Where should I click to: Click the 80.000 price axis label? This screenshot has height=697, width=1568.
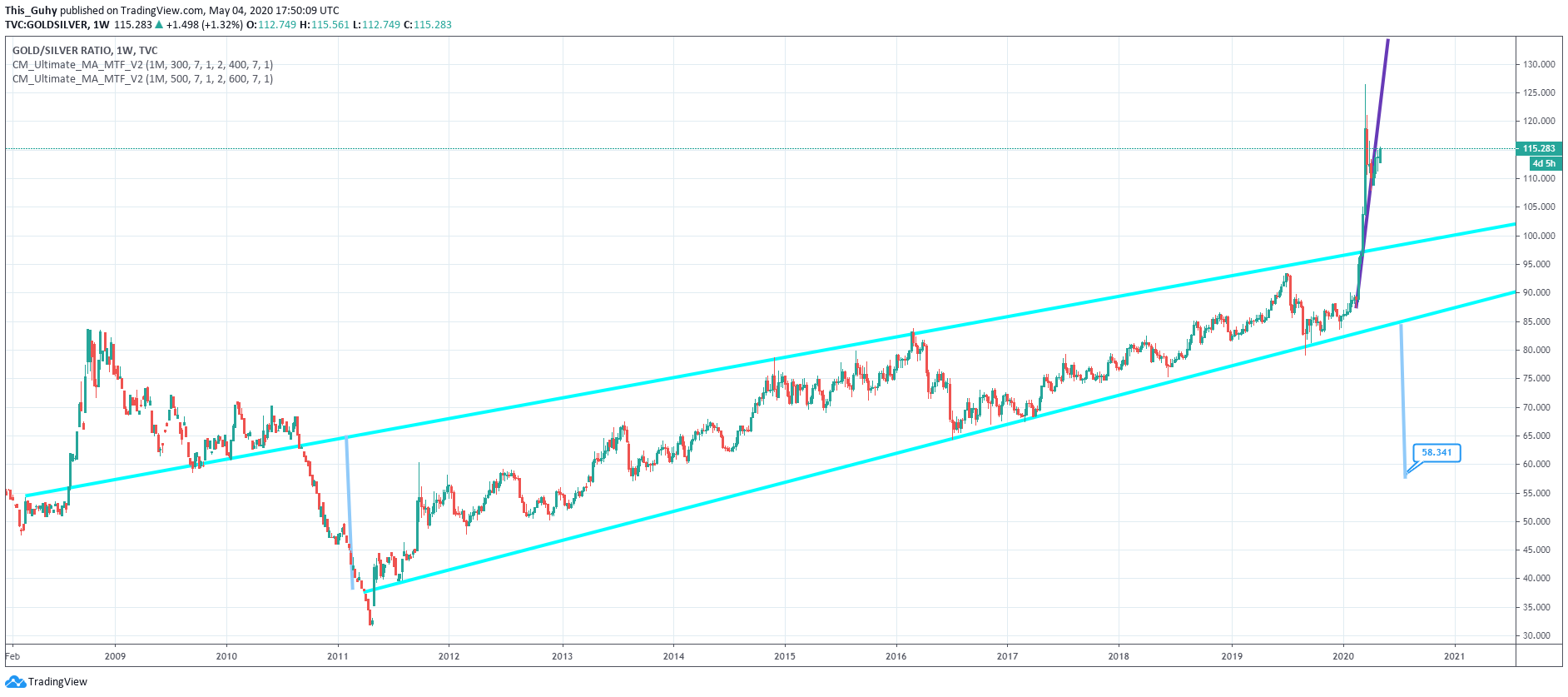pos(1539,350)
